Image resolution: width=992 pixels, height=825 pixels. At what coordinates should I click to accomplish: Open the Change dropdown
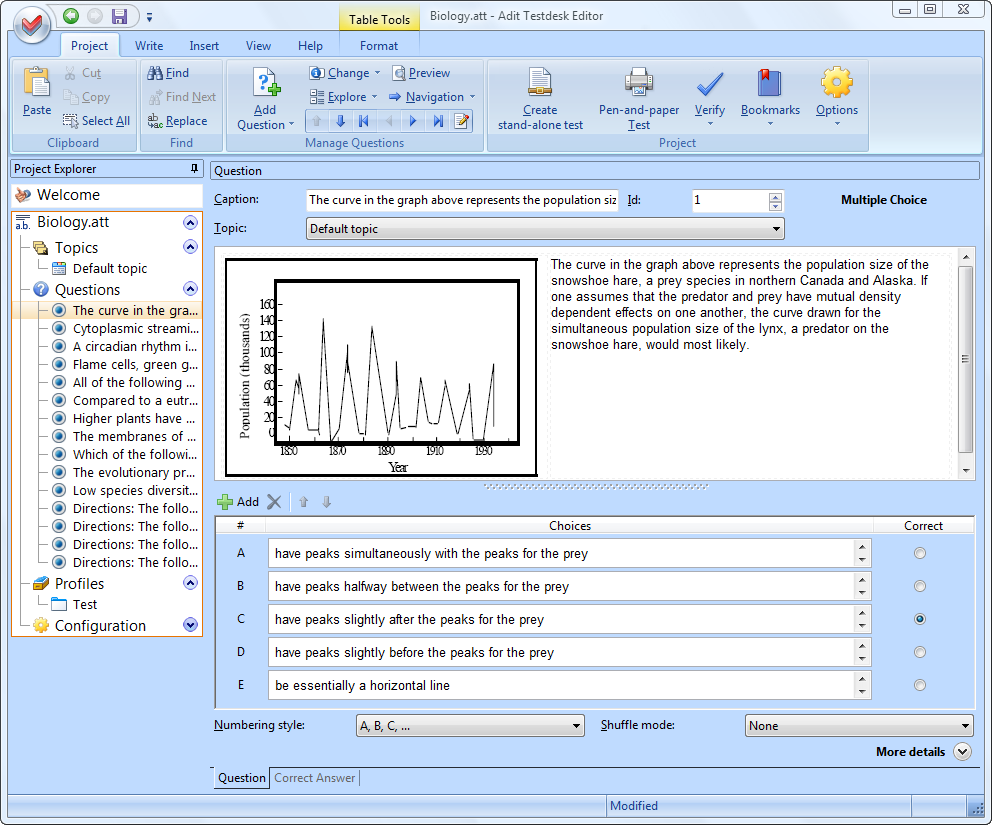click(x=345, y=73)
